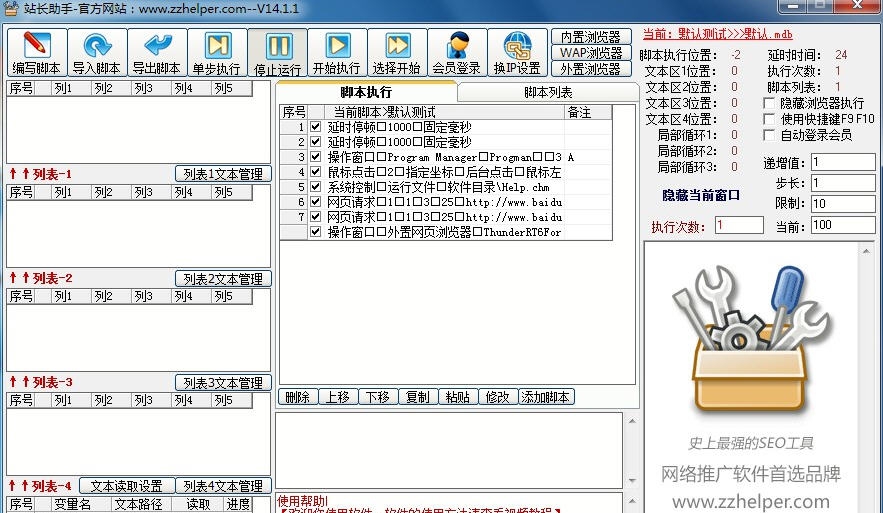Viewport: 883px width, 513px height.
Task: Click scroll up arrow of log text area
Action: coord(632,421)
